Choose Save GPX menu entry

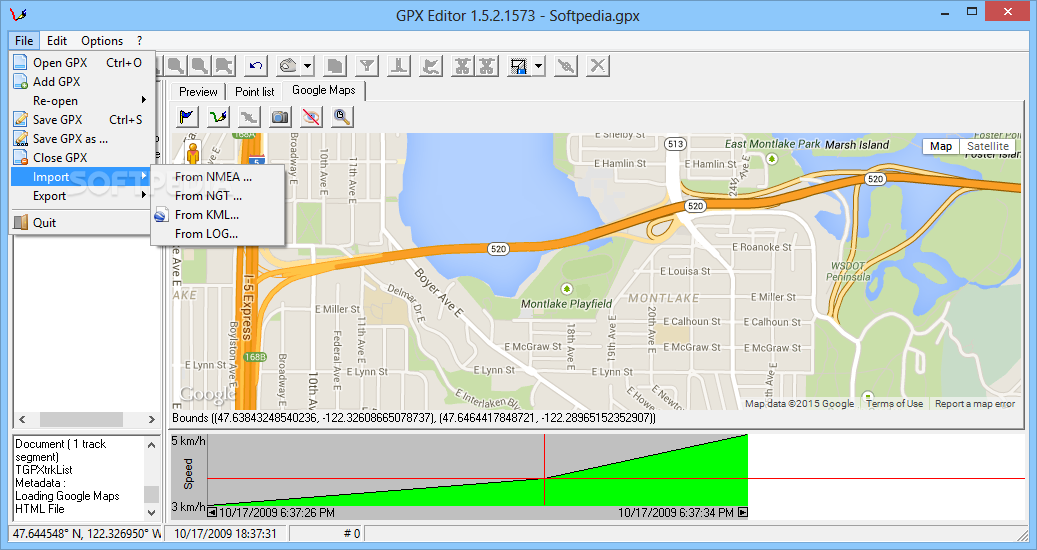pyautogui.click(x=83, y=120)
